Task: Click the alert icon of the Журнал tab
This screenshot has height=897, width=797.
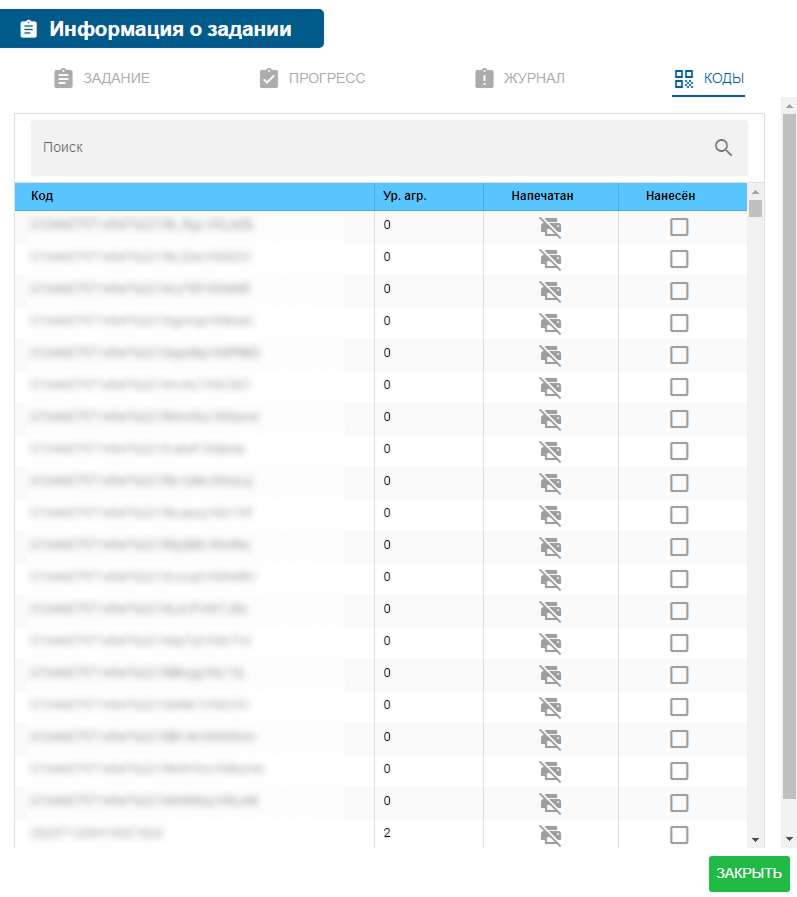Action: [x=485, y=79]
